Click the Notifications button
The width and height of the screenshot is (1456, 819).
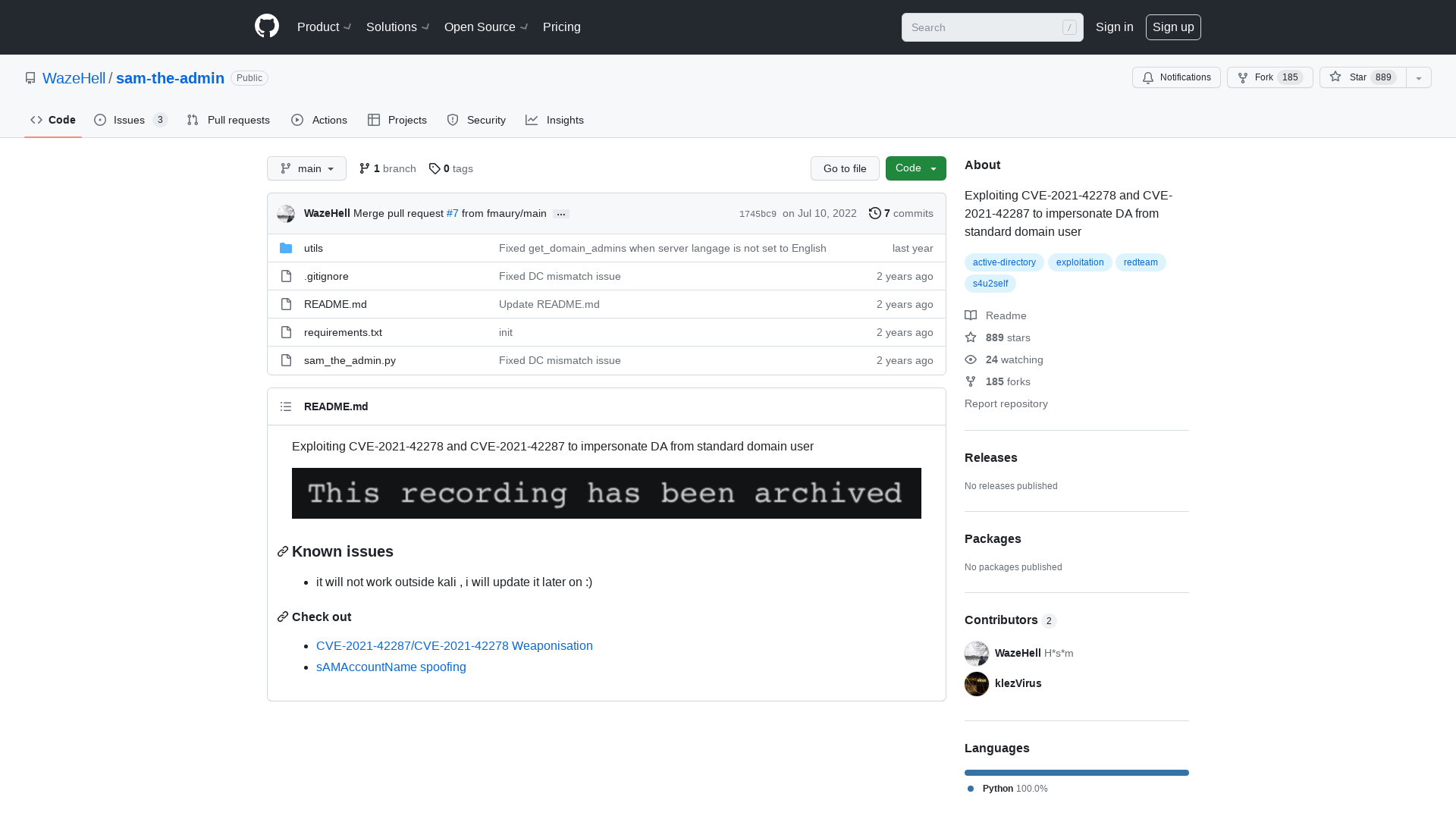(1176, 77)
